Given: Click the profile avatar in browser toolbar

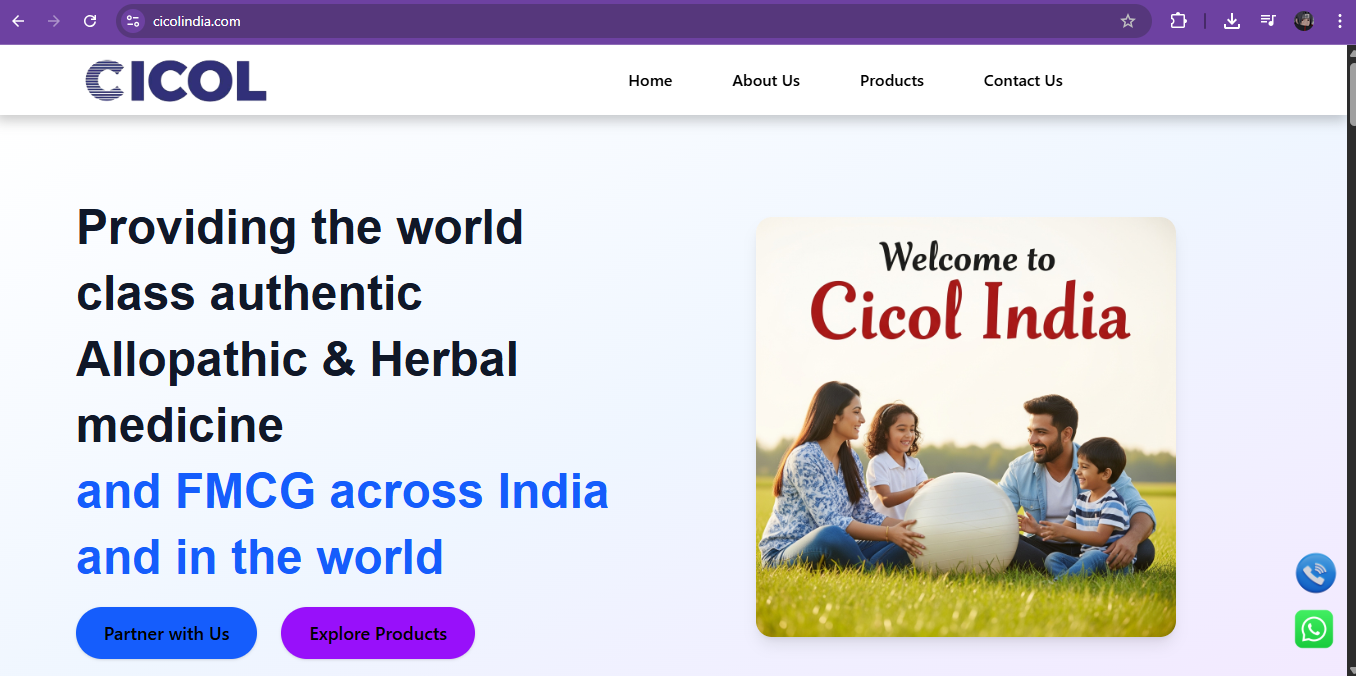Looking at the screenshot, I should click(1304, 21).
